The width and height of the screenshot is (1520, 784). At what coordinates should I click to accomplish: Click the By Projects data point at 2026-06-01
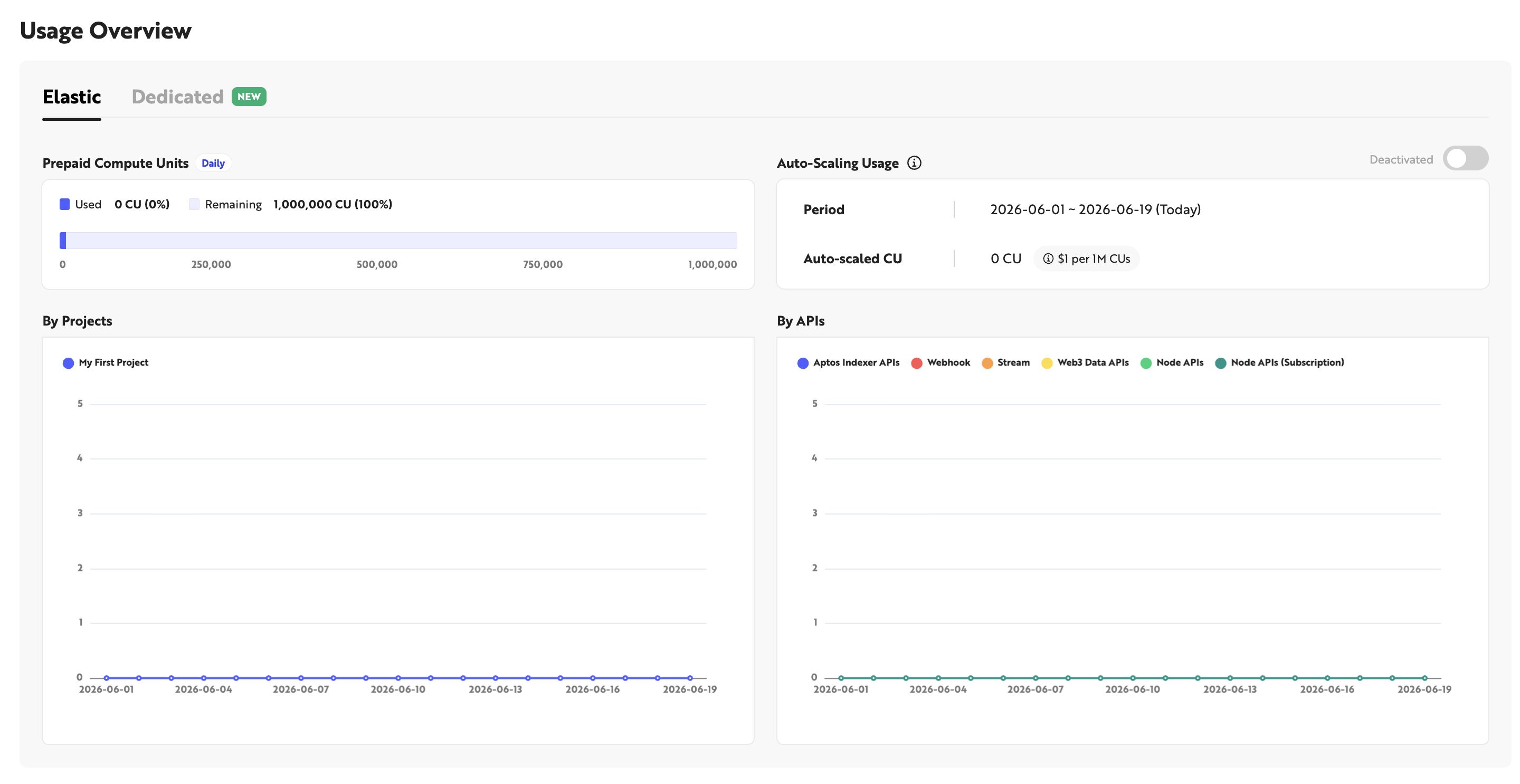106,678
